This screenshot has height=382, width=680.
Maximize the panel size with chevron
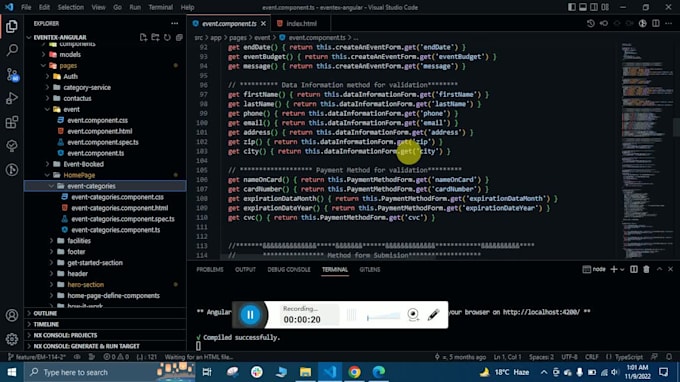[659, 269]
